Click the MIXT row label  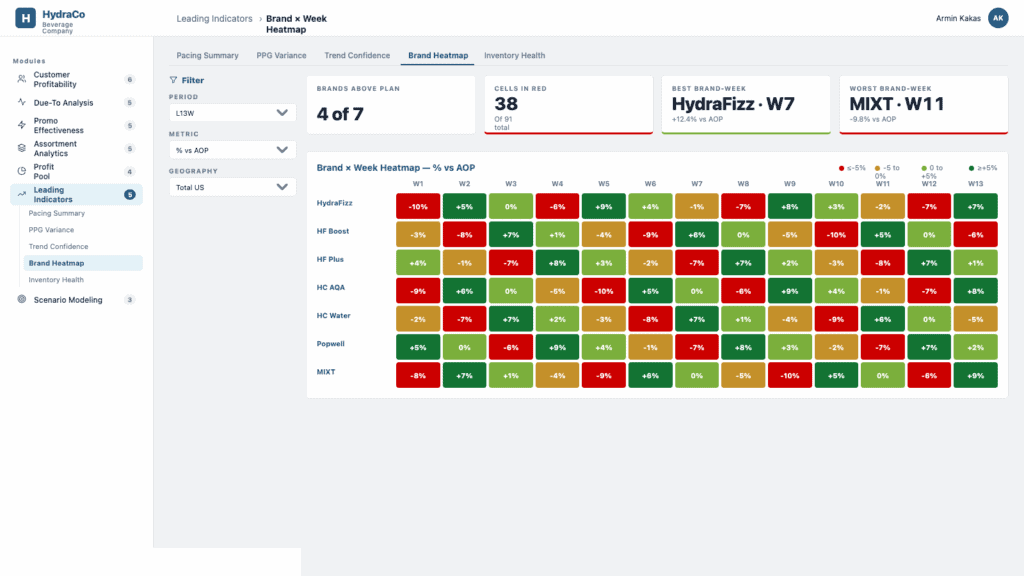(x=326, y=372)
